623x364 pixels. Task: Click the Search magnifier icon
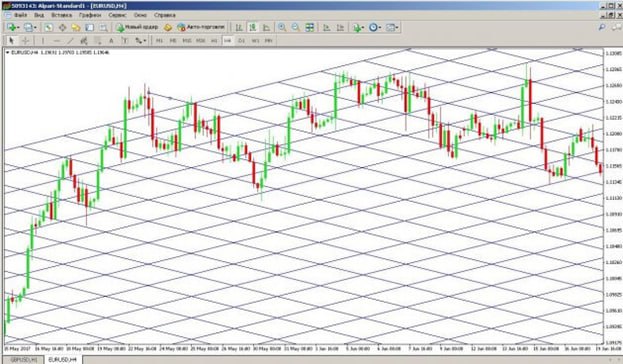[x=602, y=27]
